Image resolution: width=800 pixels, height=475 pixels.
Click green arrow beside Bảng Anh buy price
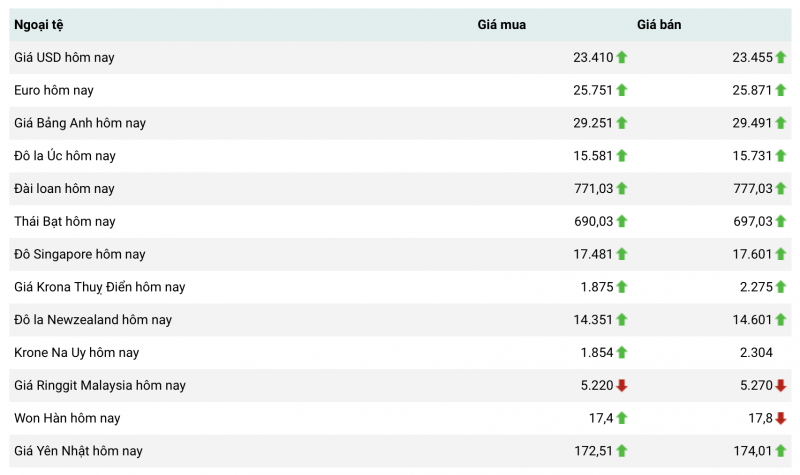pos(622,124)
